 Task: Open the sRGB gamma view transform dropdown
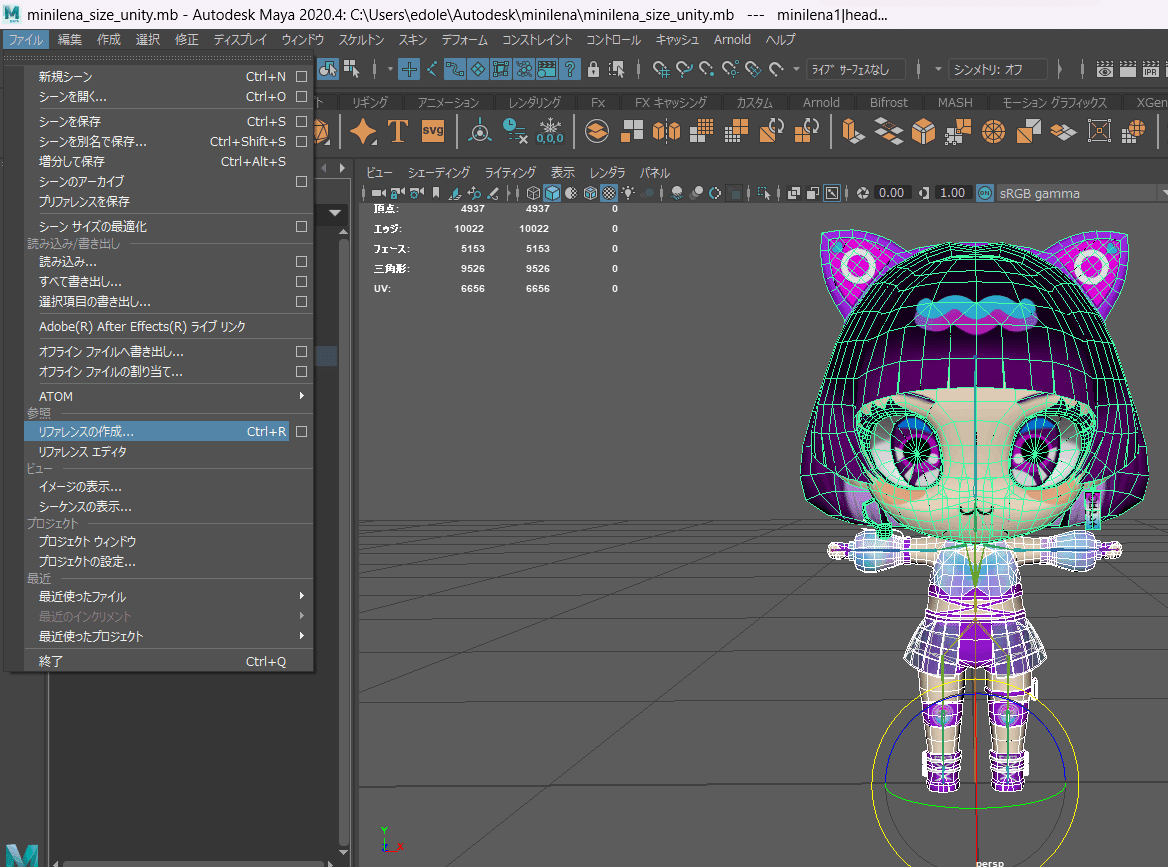coord(1081,194)
